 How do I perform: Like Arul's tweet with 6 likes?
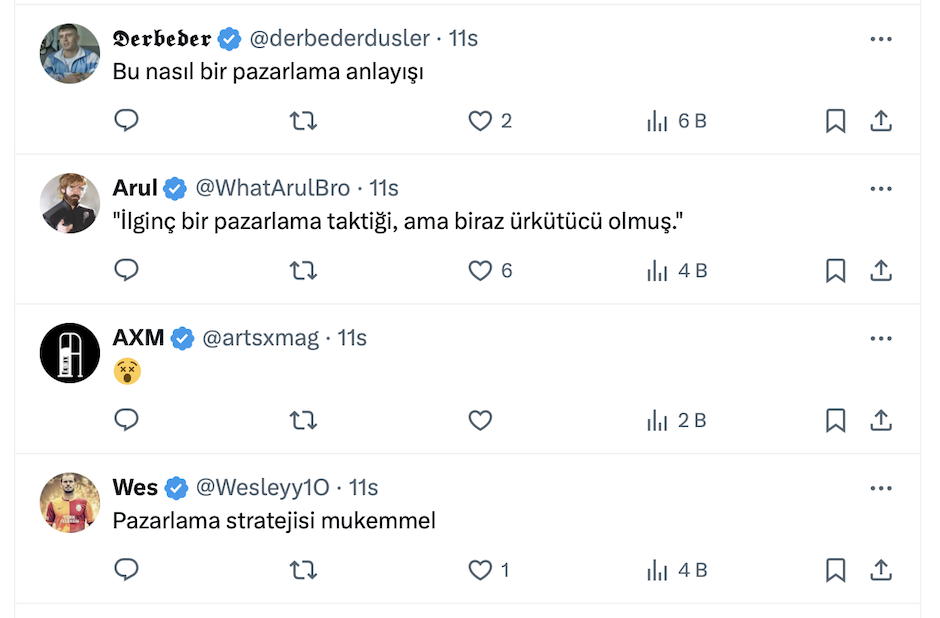click(x=481, y=271)
